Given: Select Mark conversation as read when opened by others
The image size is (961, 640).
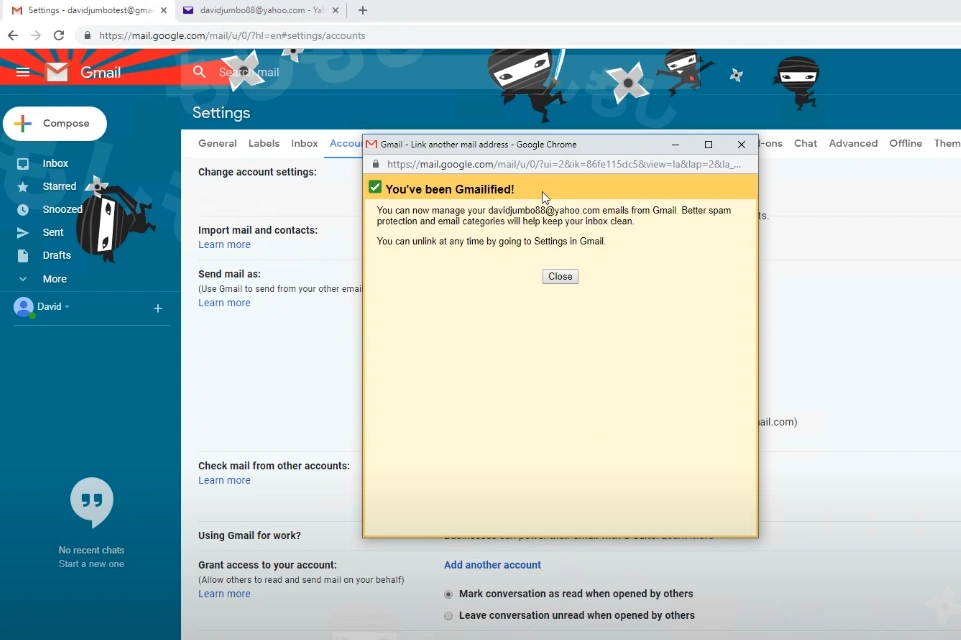Looking at the screenshot, I should click(x=449, y=594).
